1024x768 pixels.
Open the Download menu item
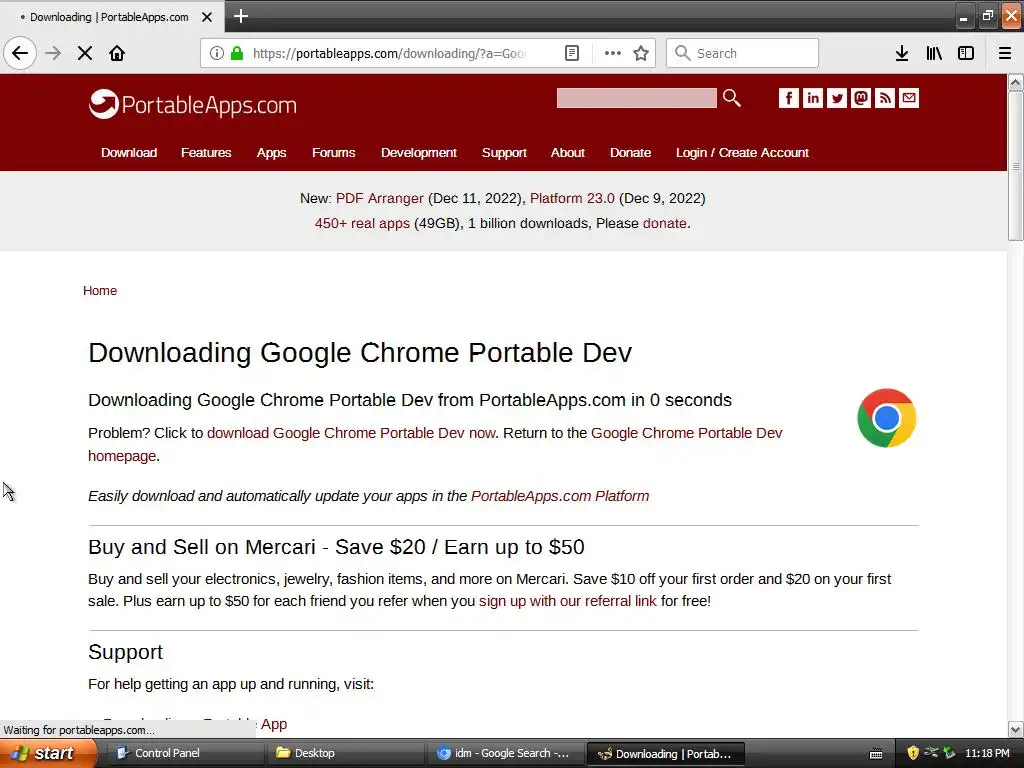click(129, 152)
